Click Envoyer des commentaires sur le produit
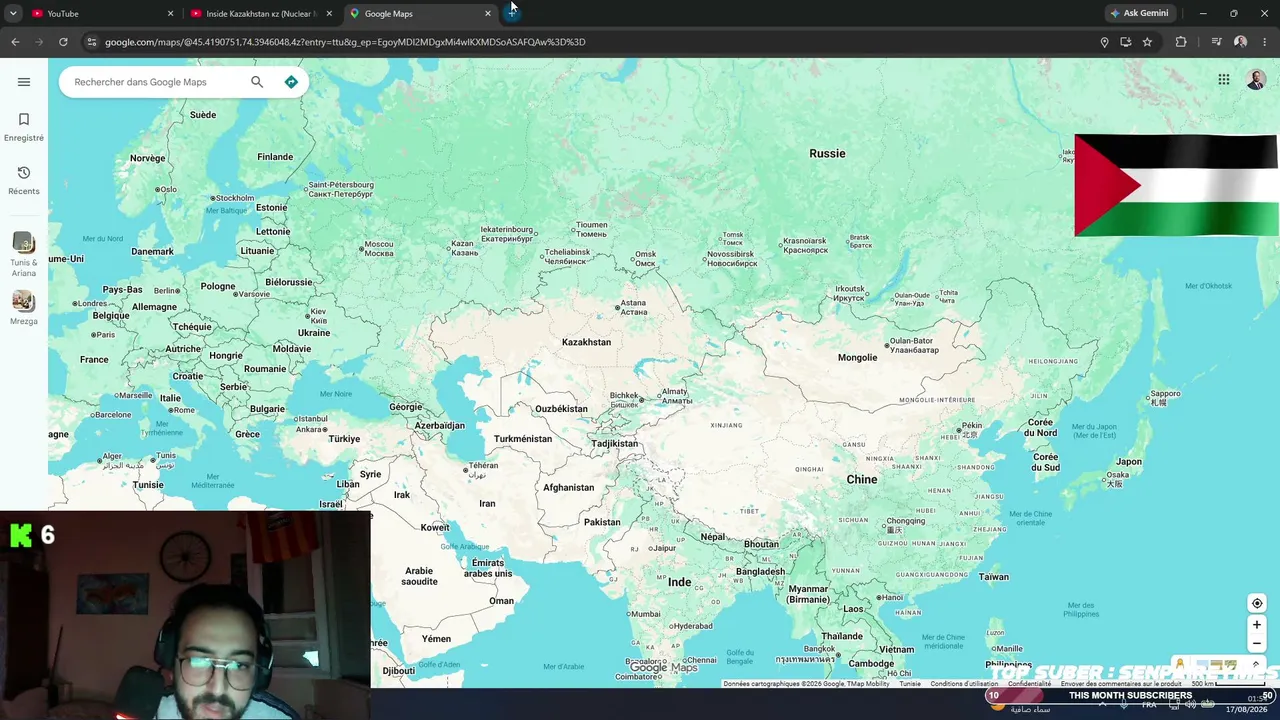 (x=1122, y=684)
